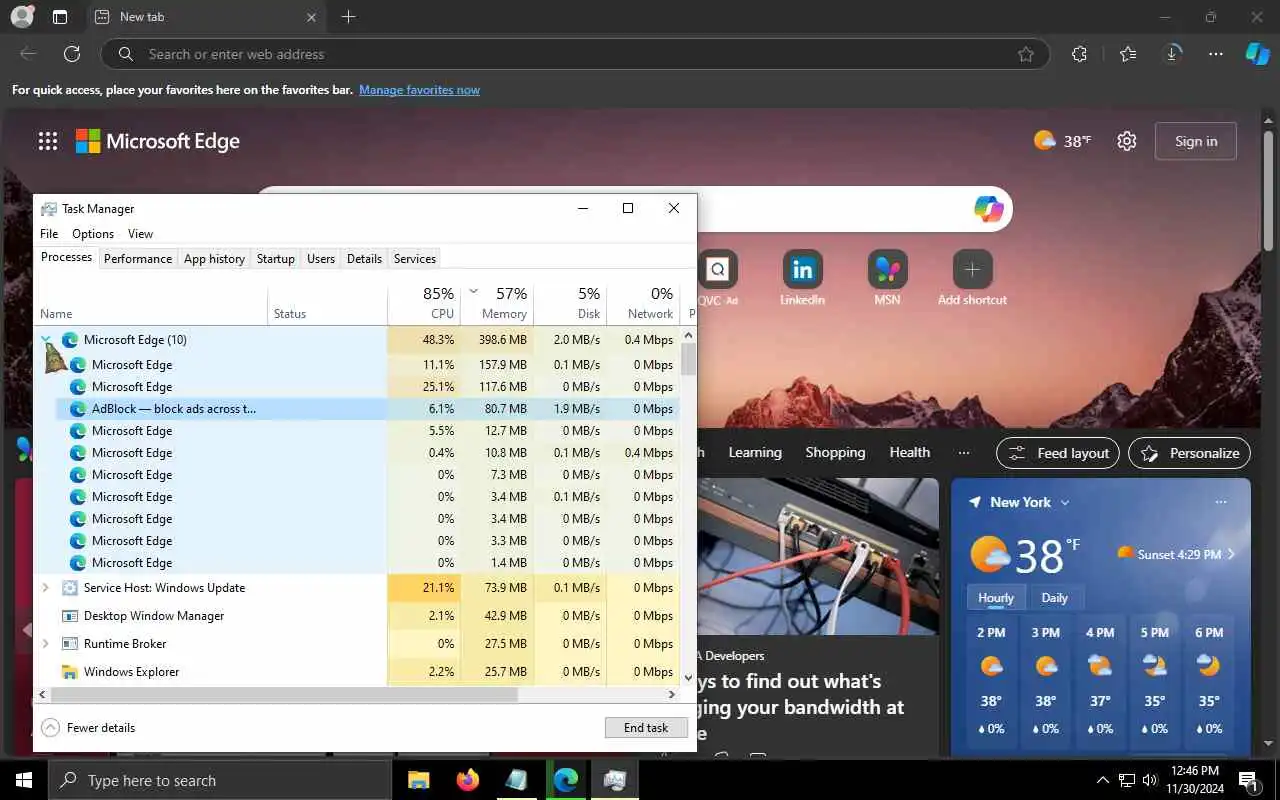1280x800 pixels.
Task: Click the Task Manager taskbar icon
Action: [615, 780]
